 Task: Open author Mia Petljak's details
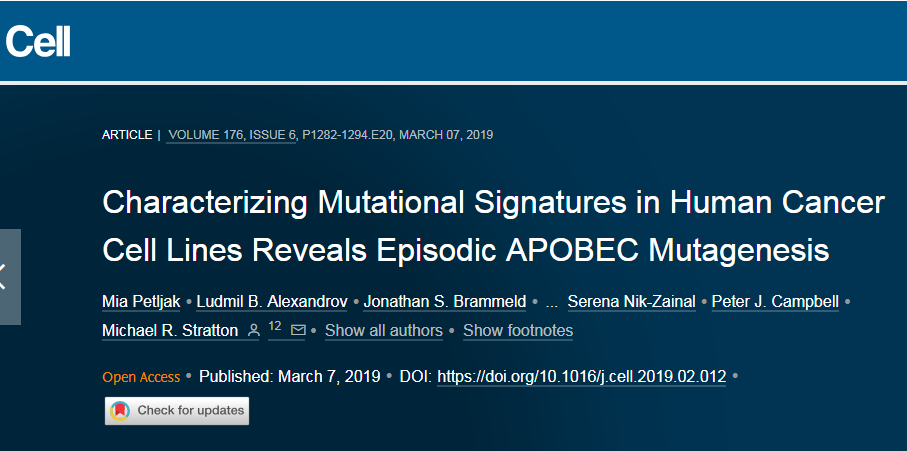coord(141,302)
